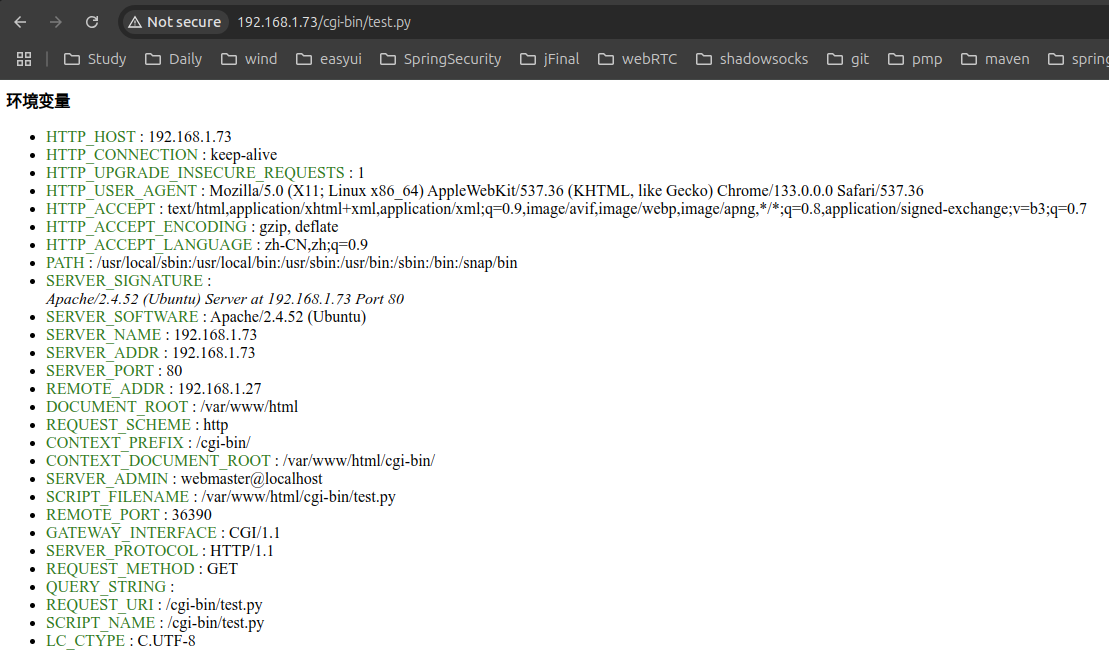Open the Study bookmark folder
1109x653 pixels.
(95, 59)
